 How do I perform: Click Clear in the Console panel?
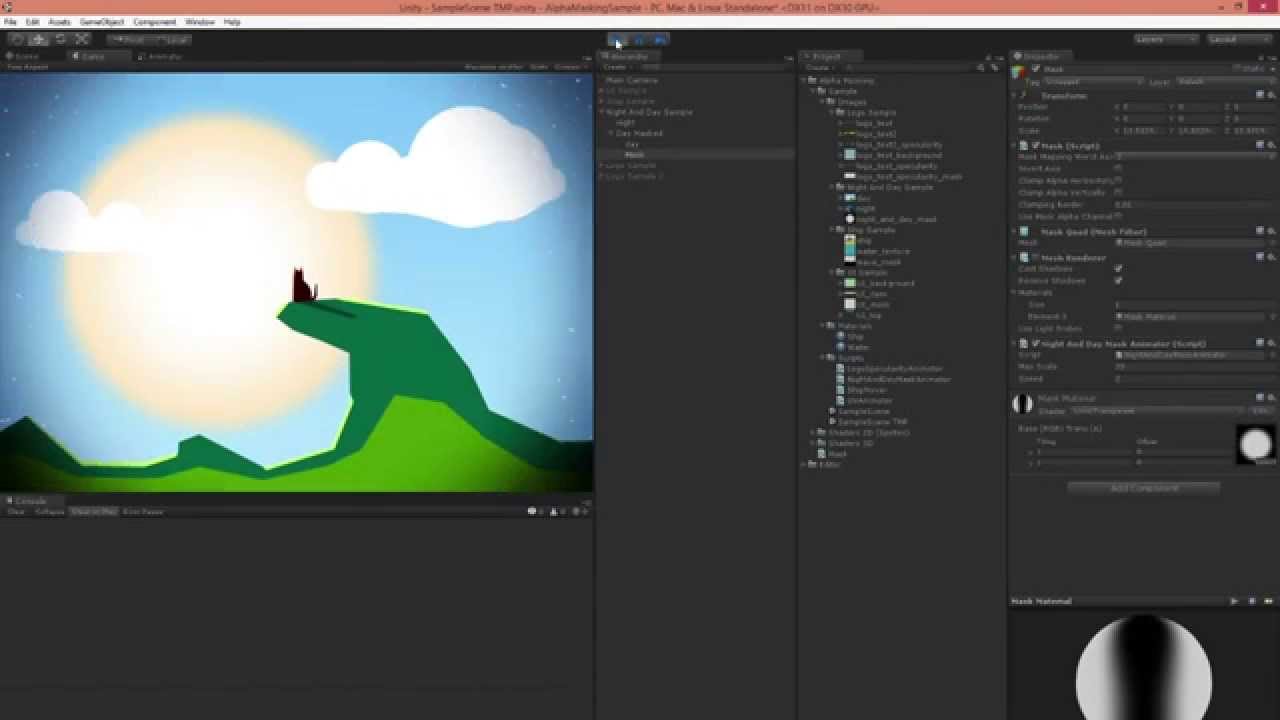click(16, 511)
